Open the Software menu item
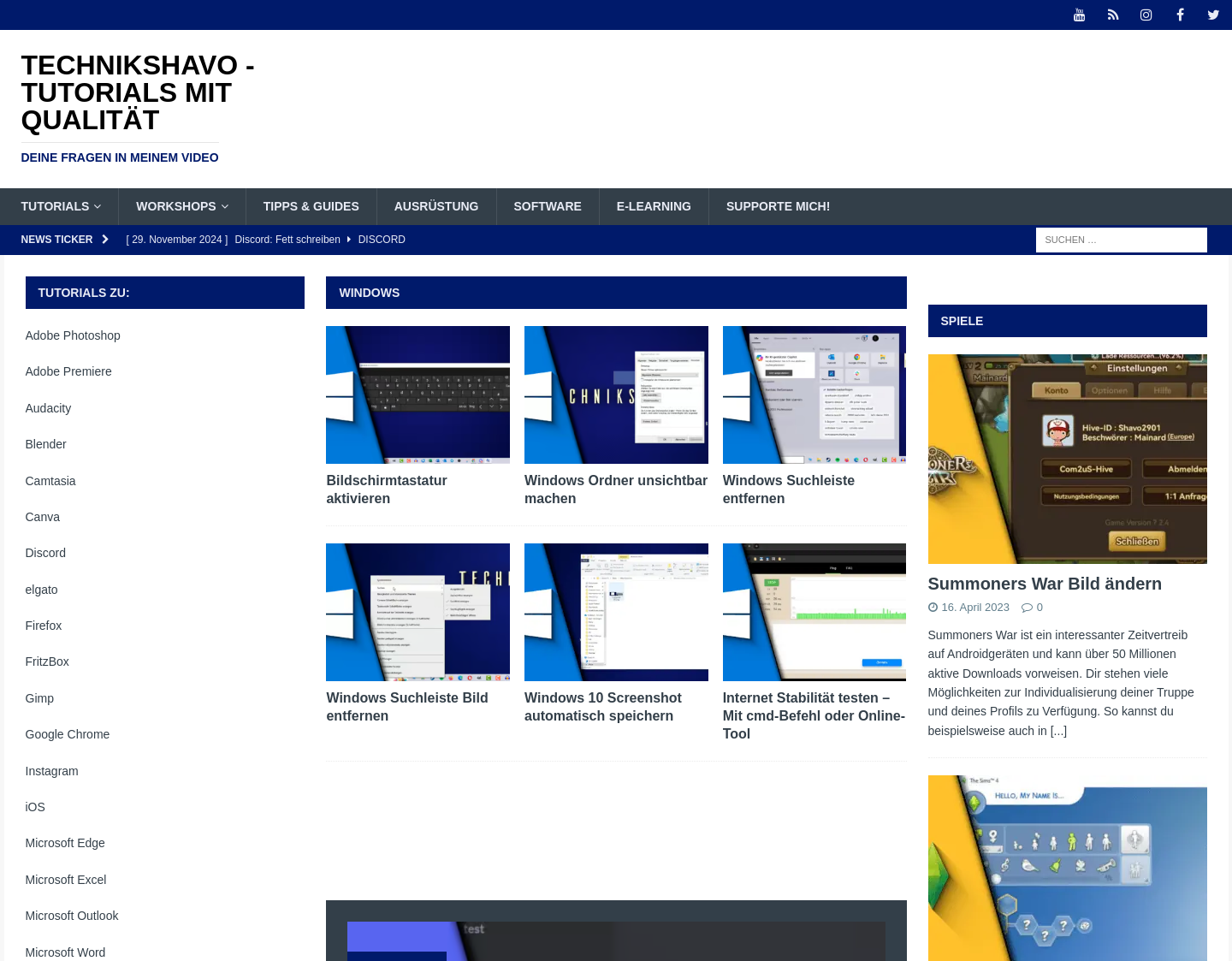The height and width of the screenshot is (961, 1232). tap(548, 206)
